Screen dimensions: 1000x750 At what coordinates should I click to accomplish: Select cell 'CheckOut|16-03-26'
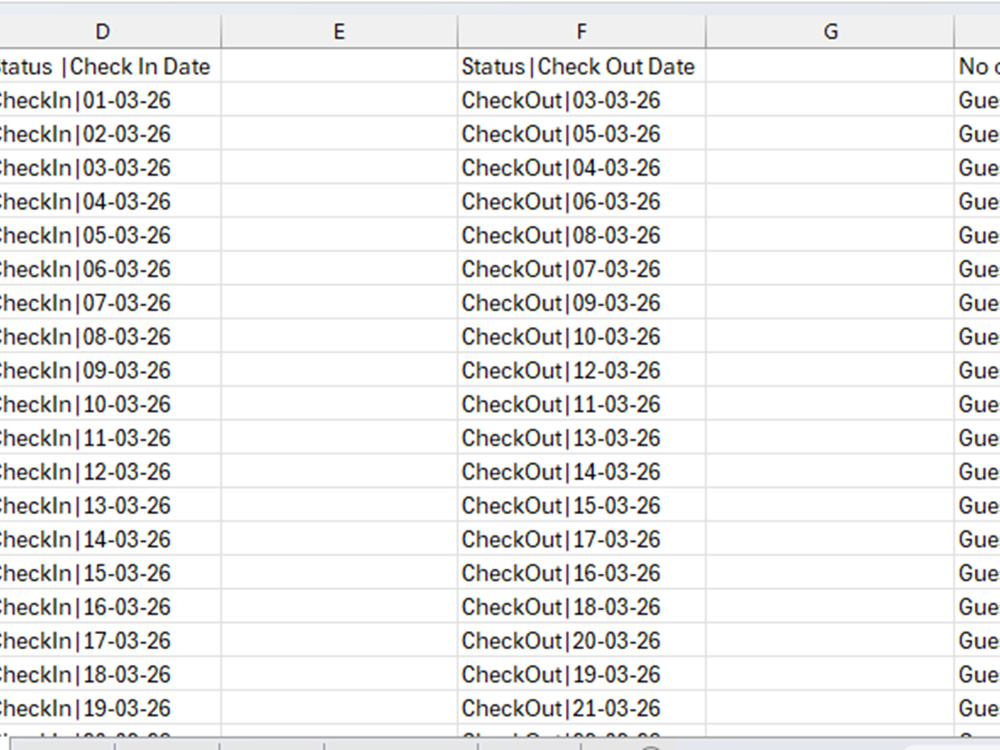(x=582, y=573)
